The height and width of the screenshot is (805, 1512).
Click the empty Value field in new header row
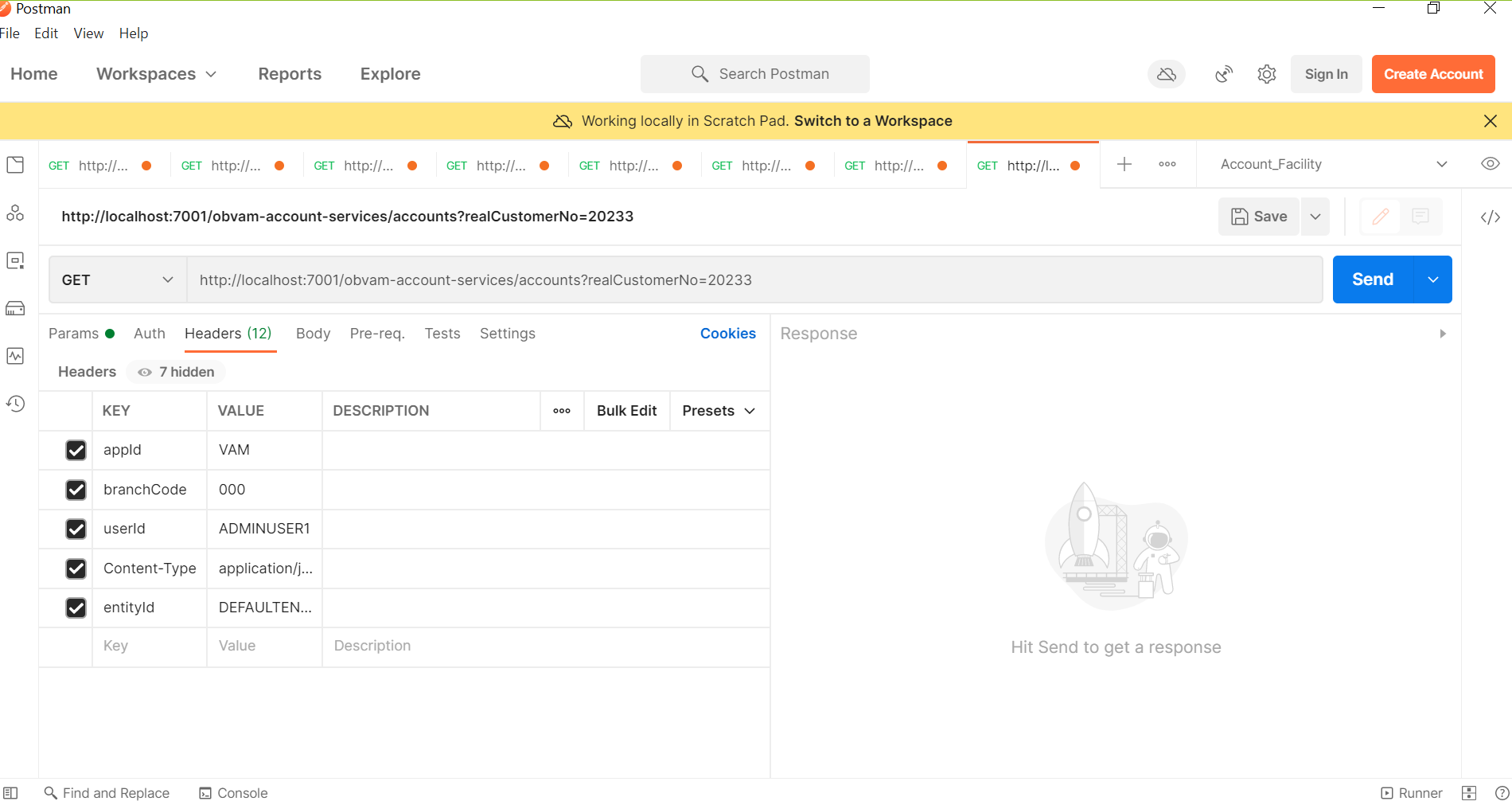coord(265,647)
